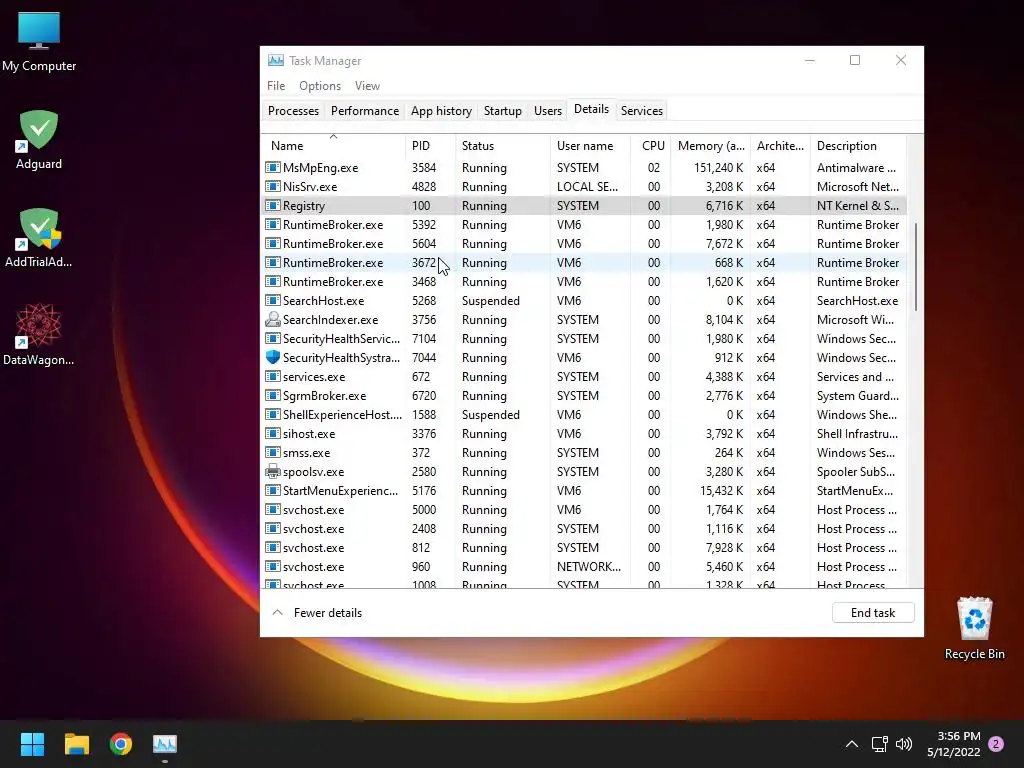Select svchost.exe row with PID 5000
Screen dimensions: 1024x768
pyautogui.click(x=584, y=509)
